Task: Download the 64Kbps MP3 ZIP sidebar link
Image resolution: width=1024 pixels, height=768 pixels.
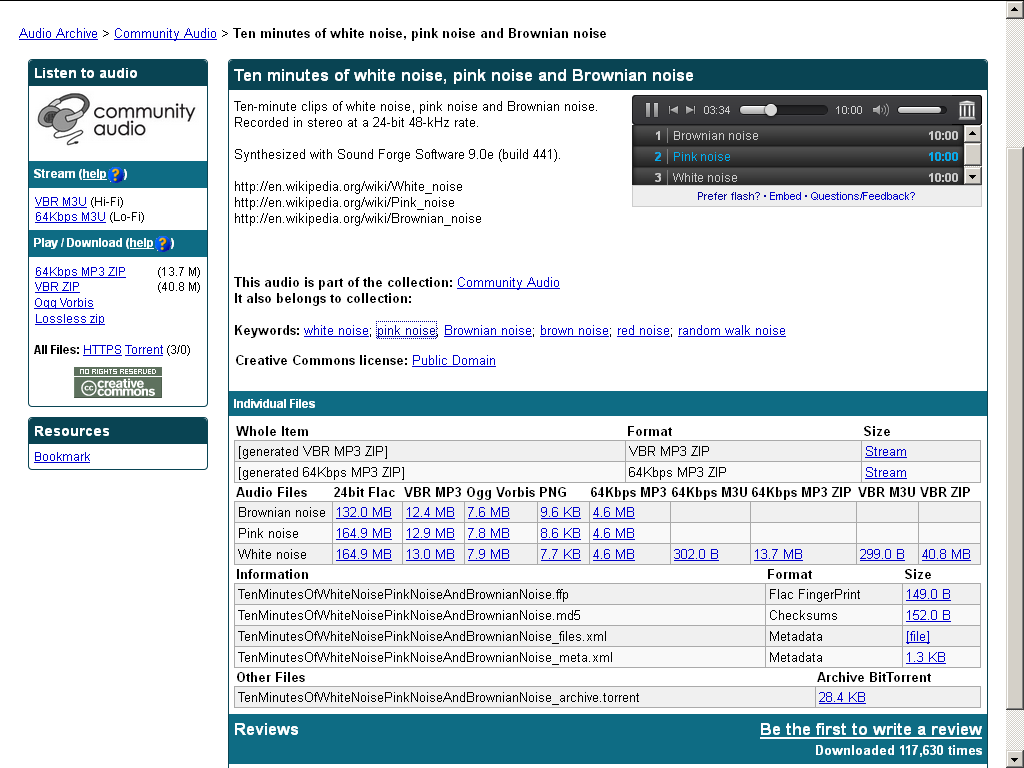Action: click(x=80, y=272)
